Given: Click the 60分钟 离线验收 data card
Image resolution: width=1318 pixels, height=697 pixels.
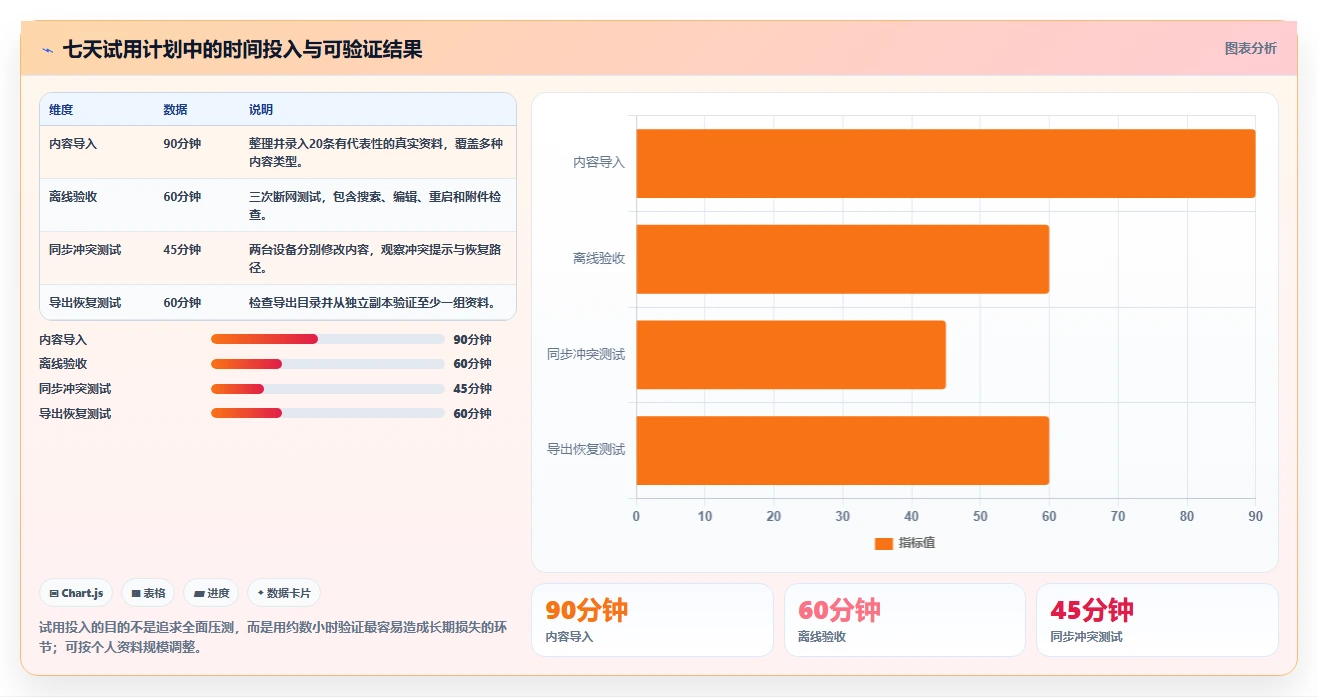Looking at the screenshot, I should (x=905, y=620).
